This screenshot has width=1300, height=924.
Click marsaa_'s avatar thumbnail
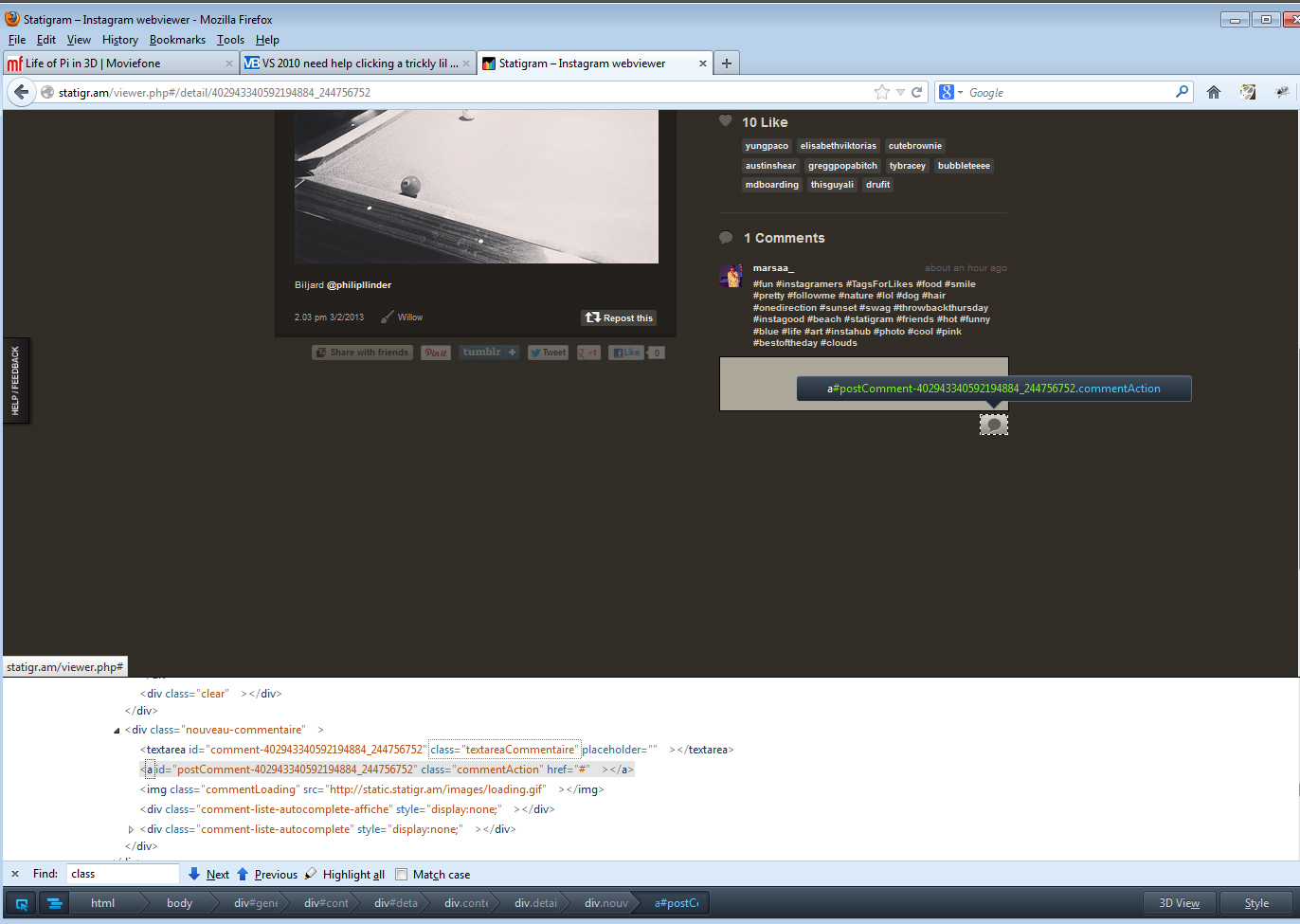click(x=731, y=276)
